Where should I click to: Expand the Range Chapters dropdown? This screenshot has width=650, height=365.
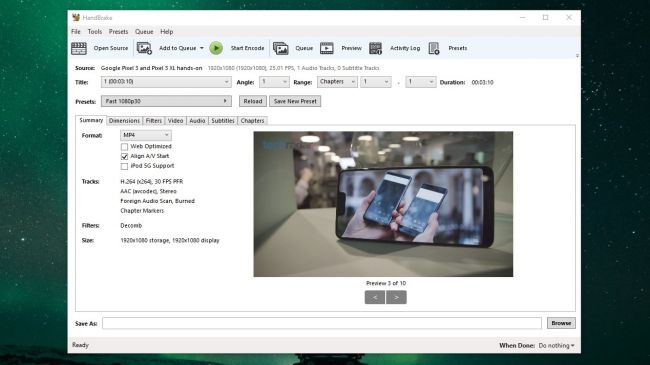337,82
